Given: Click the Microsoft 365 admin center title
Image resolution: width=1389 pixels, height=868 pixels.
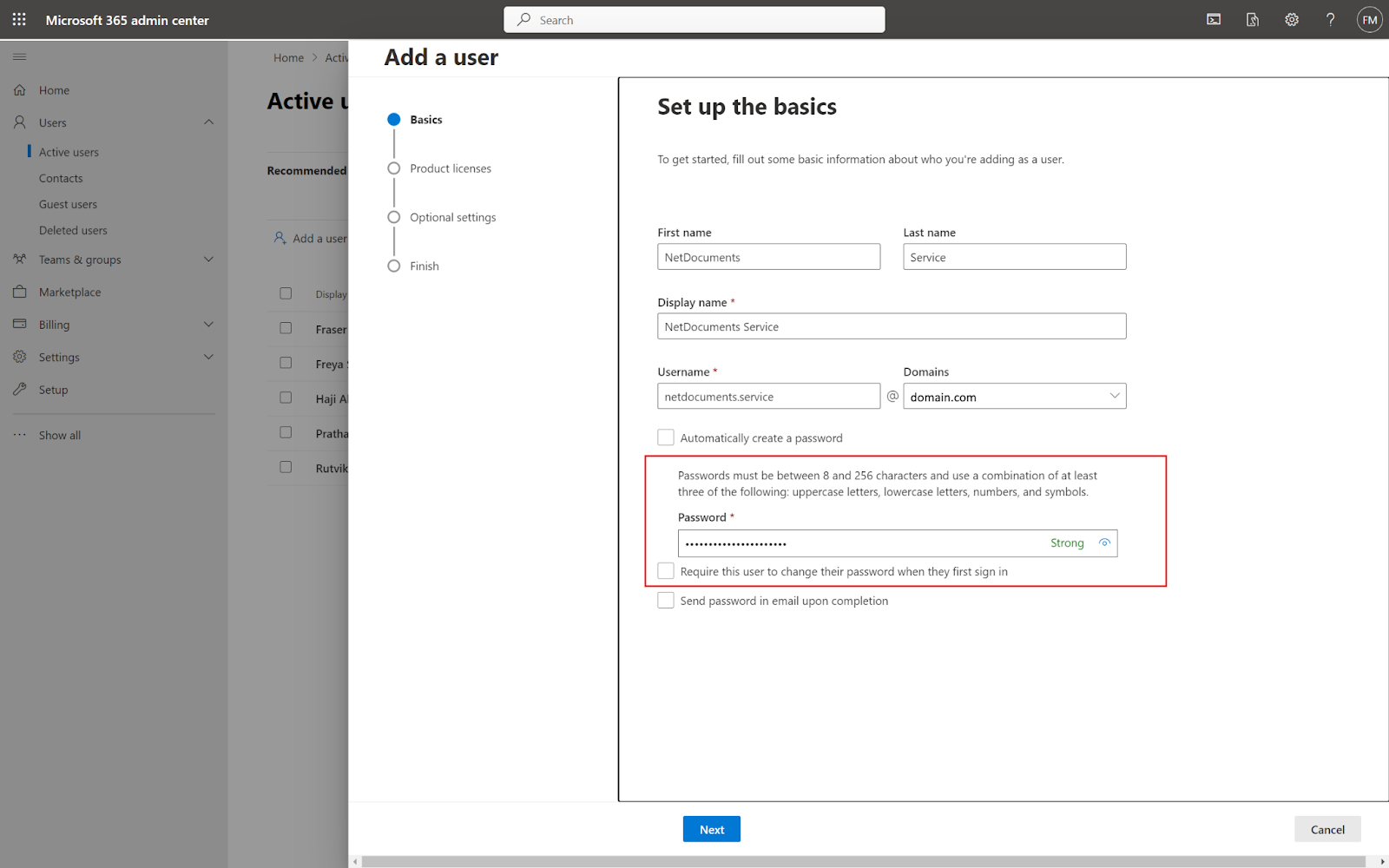Looking at the screenshot, I should pos(127,20).
